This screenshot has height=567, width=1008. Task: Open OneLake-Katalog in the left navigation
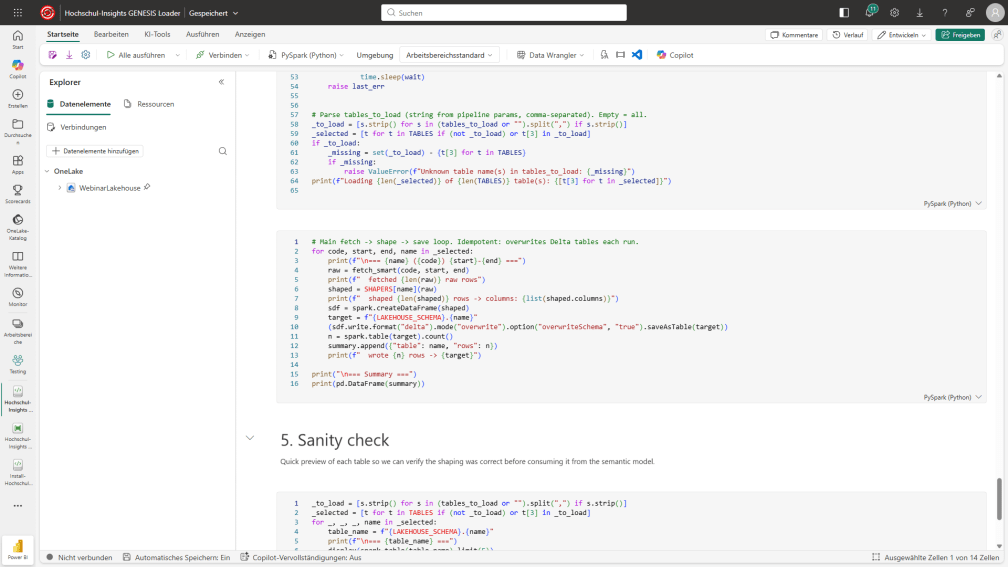coord(17,228)
